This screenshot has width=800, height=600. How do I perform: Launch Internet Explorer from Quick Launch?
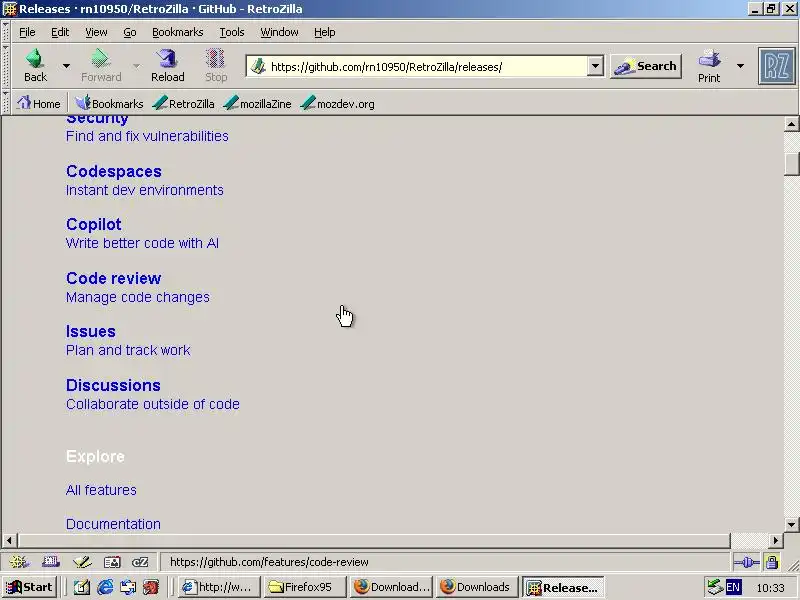105,587
